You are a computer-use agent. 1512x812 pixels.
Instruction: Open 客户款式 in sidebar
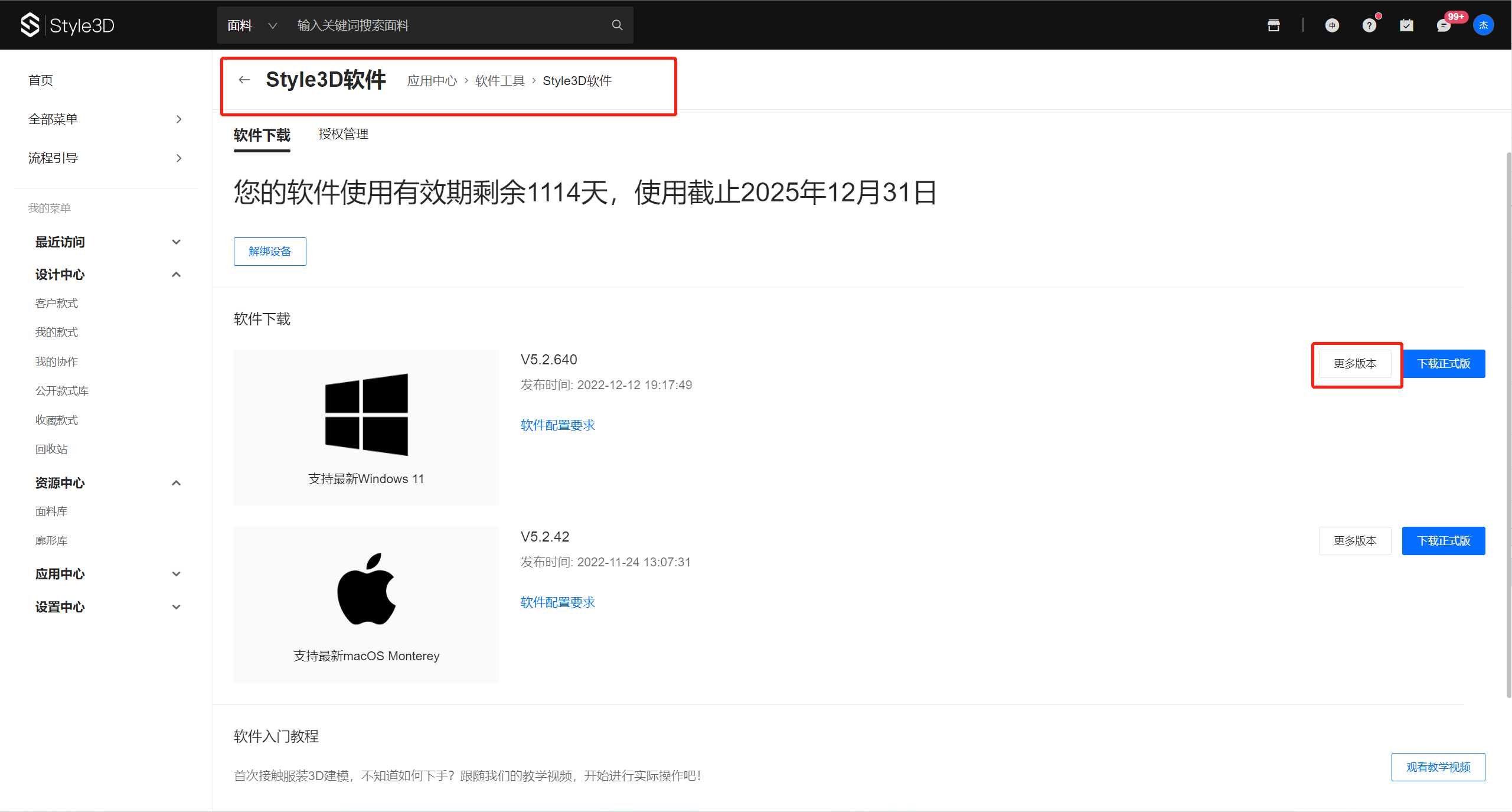point(57,304)
